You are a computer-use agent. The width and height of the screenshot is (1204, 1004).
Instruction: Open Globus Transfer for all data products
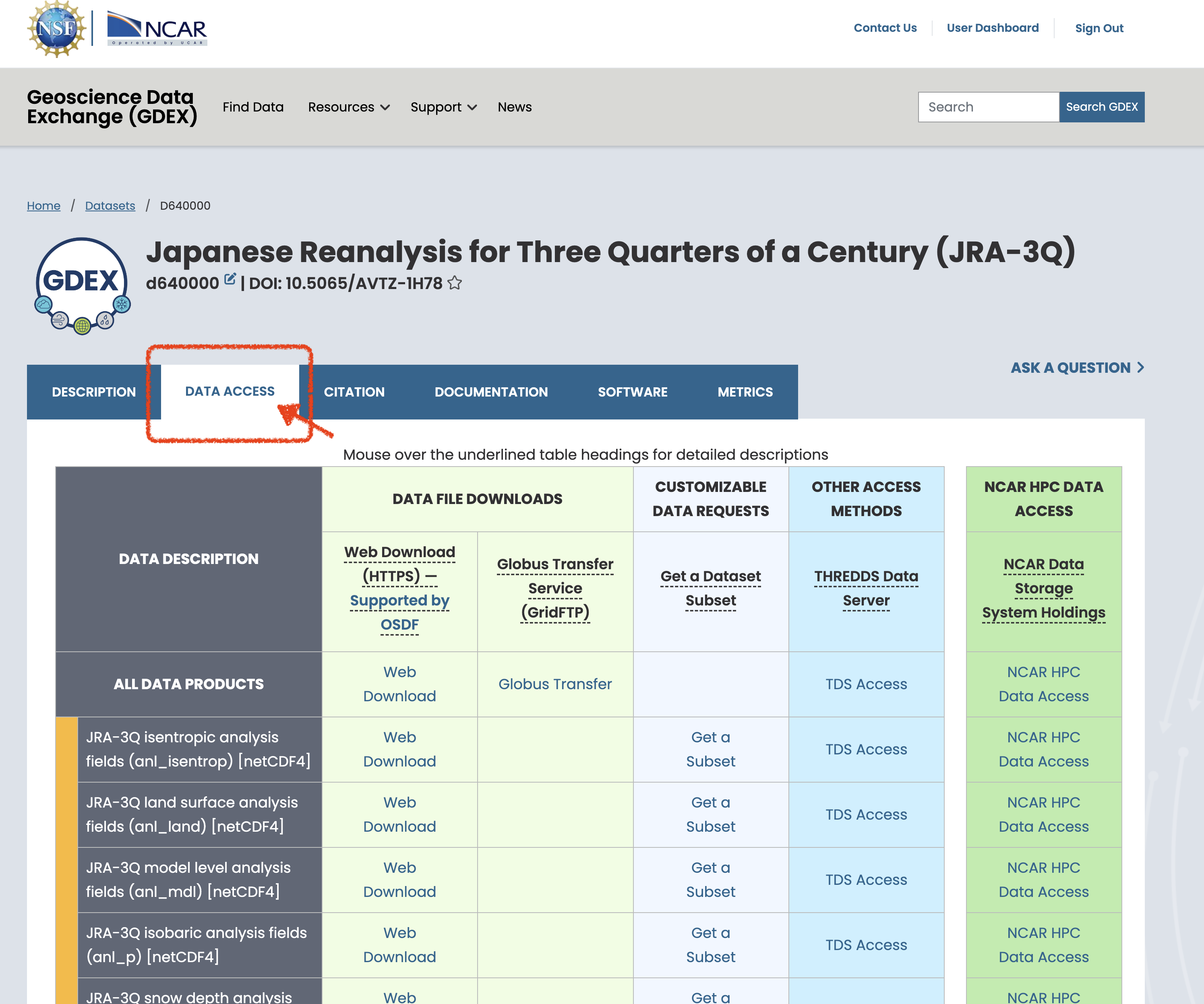[x=554, y=684]
